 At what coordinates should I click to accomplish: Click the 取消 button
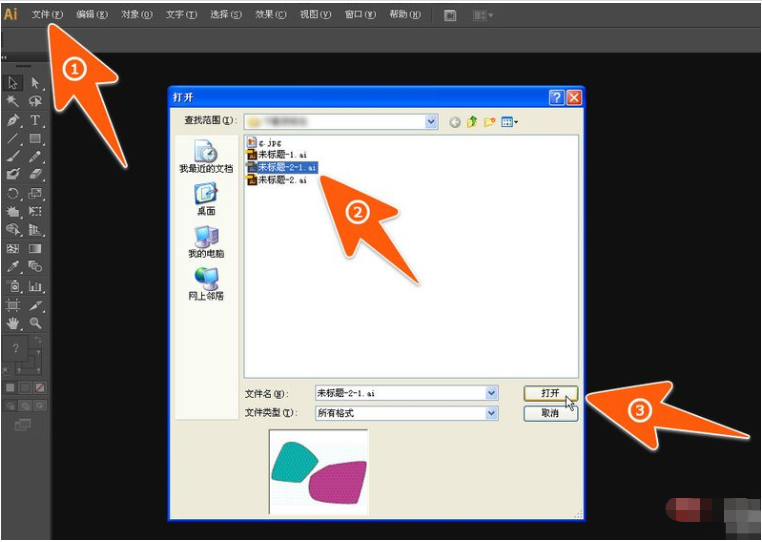pyautogui.click(x=551, y=413)
